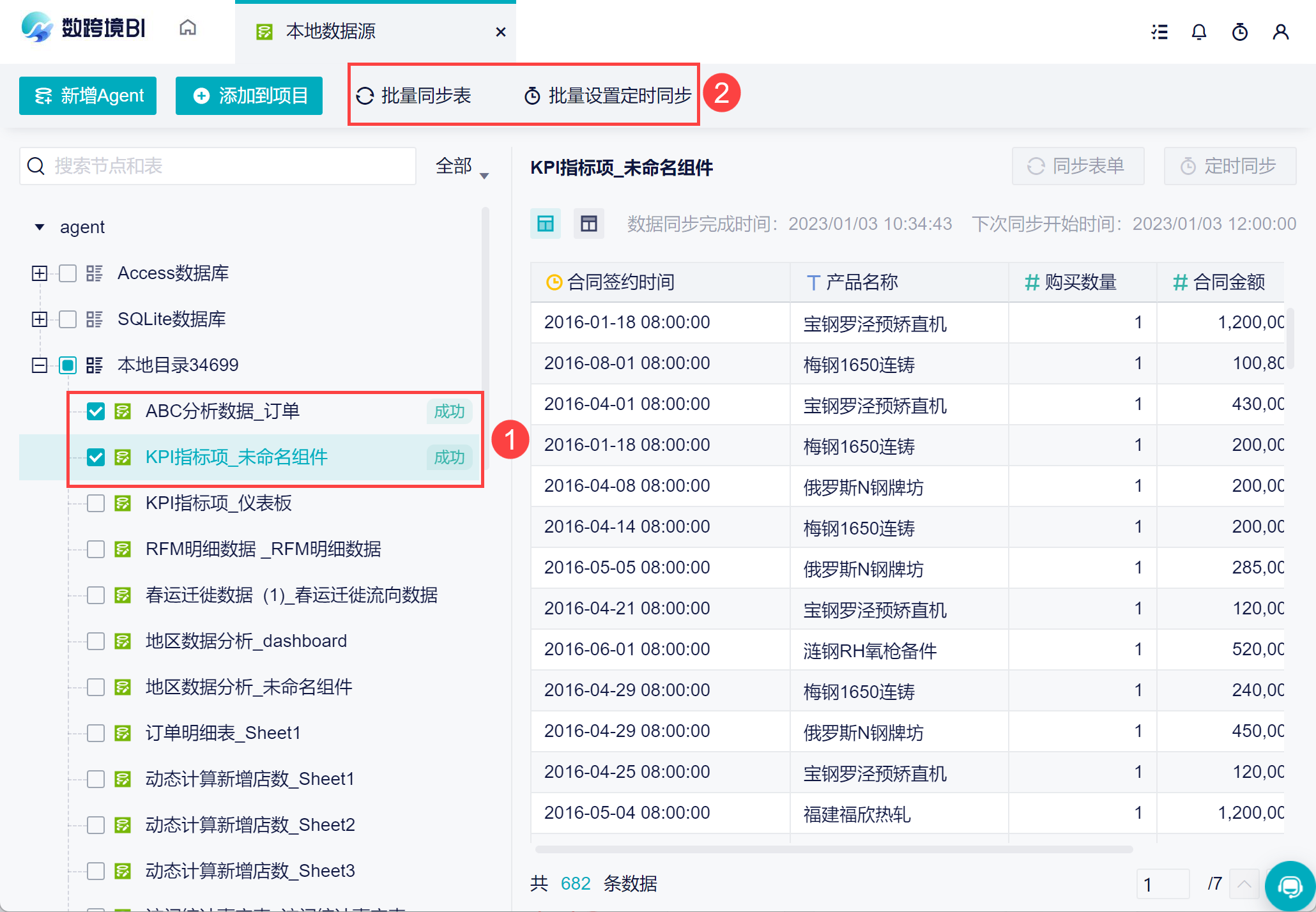Click the 新增Agent button
This screenshot has width=1316, height=912.
click(x=88, y=96)
